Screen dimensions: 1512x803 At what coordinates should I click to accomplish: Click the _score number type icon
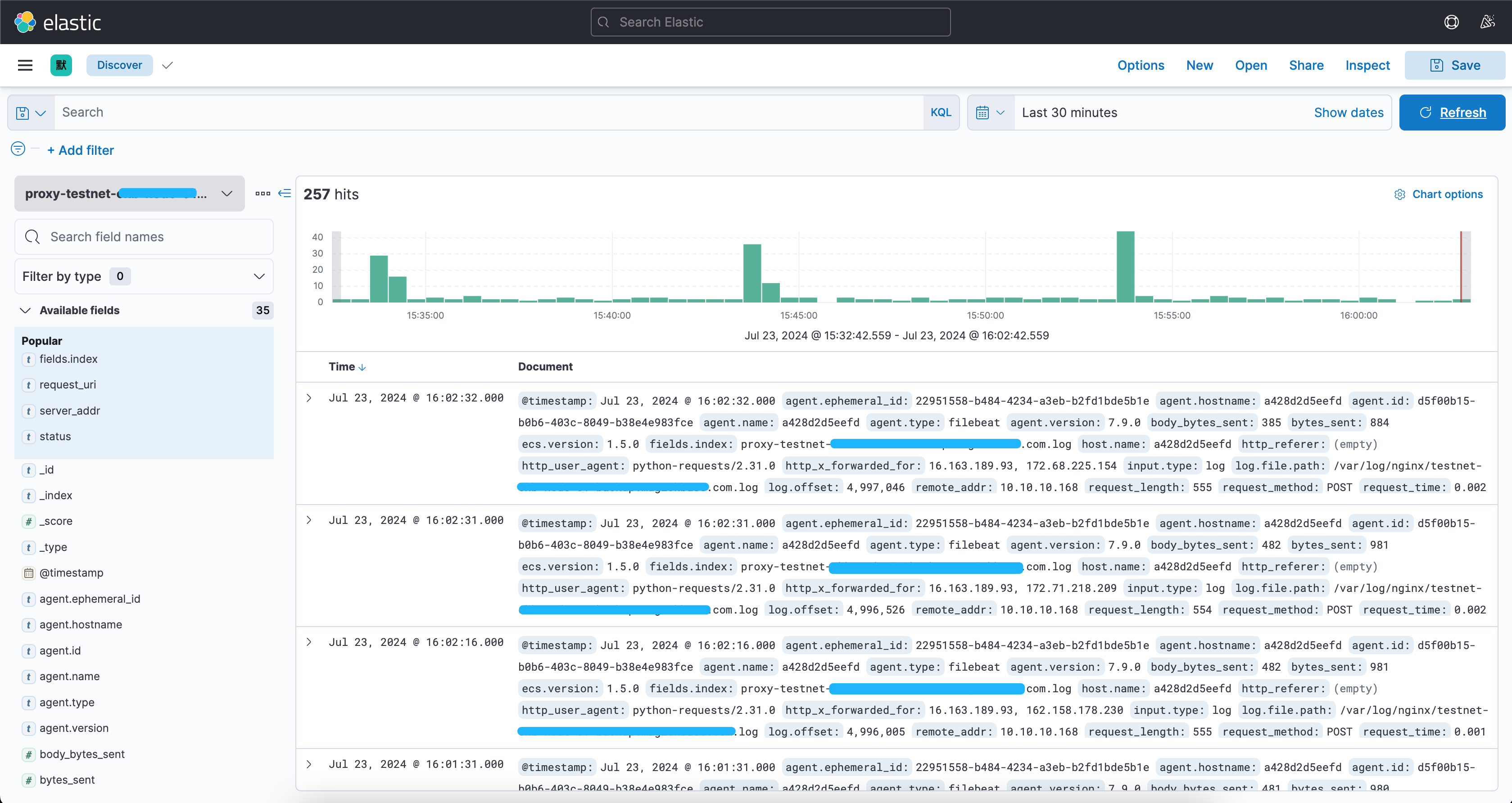click(28, 521)
